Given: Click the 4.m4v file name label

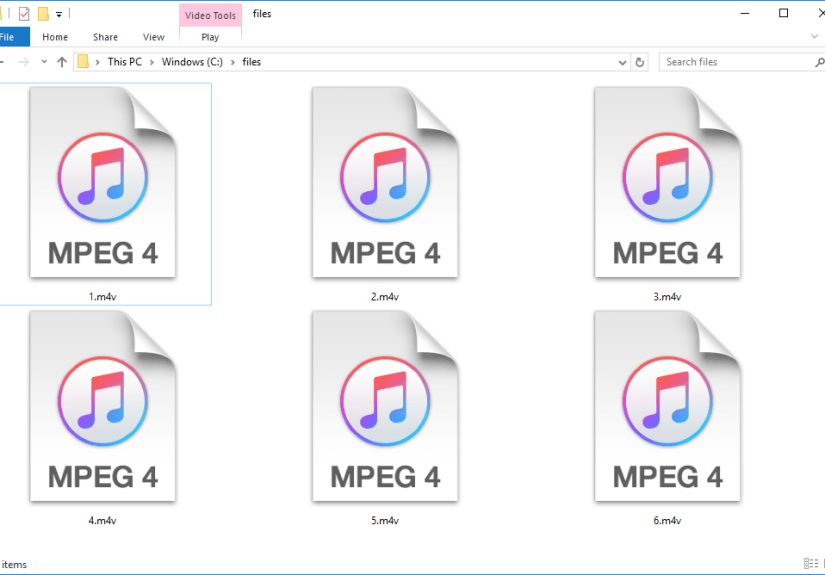Looking at the screenshot, I should point(102,521).
